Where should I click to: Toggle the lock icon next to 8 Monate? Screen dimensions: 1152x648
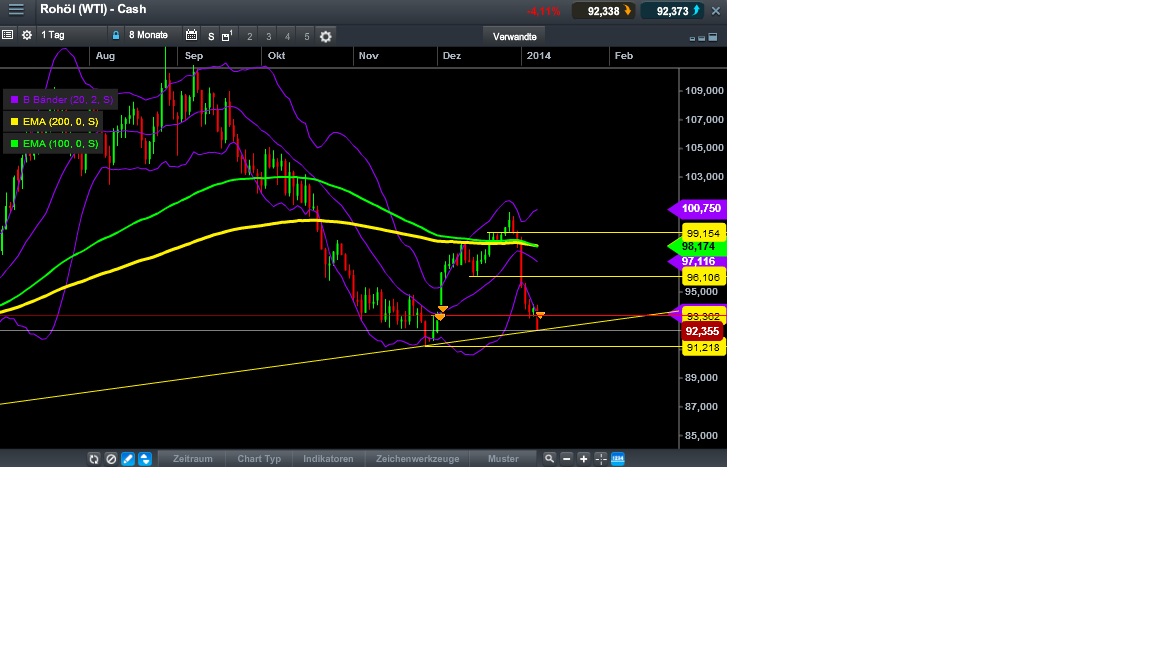(x=115, y=35)
